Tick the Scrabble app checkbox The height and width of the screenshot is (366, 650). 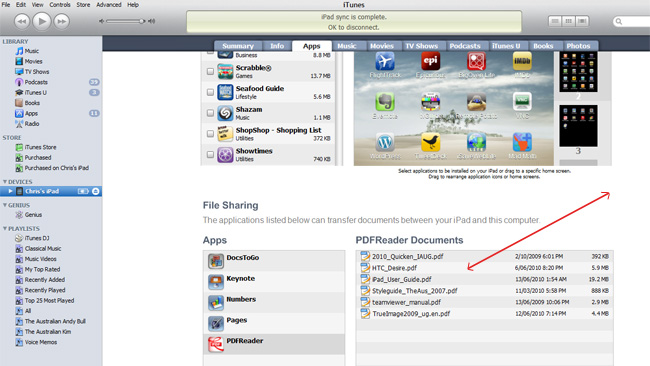click(x=210, y=71)
